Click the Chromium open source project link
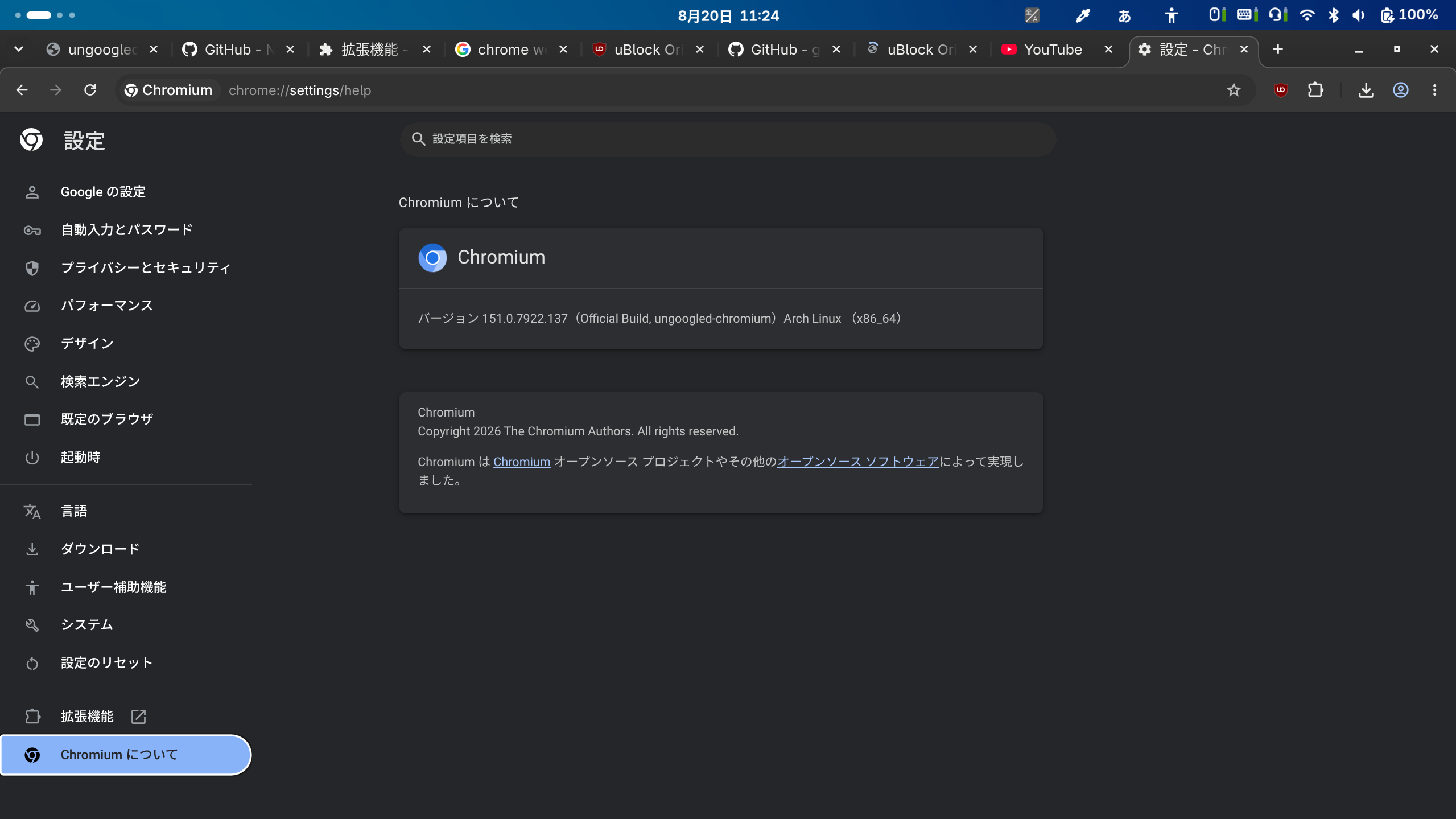This screenshot has width=1456, height=819. click(522, 462)
